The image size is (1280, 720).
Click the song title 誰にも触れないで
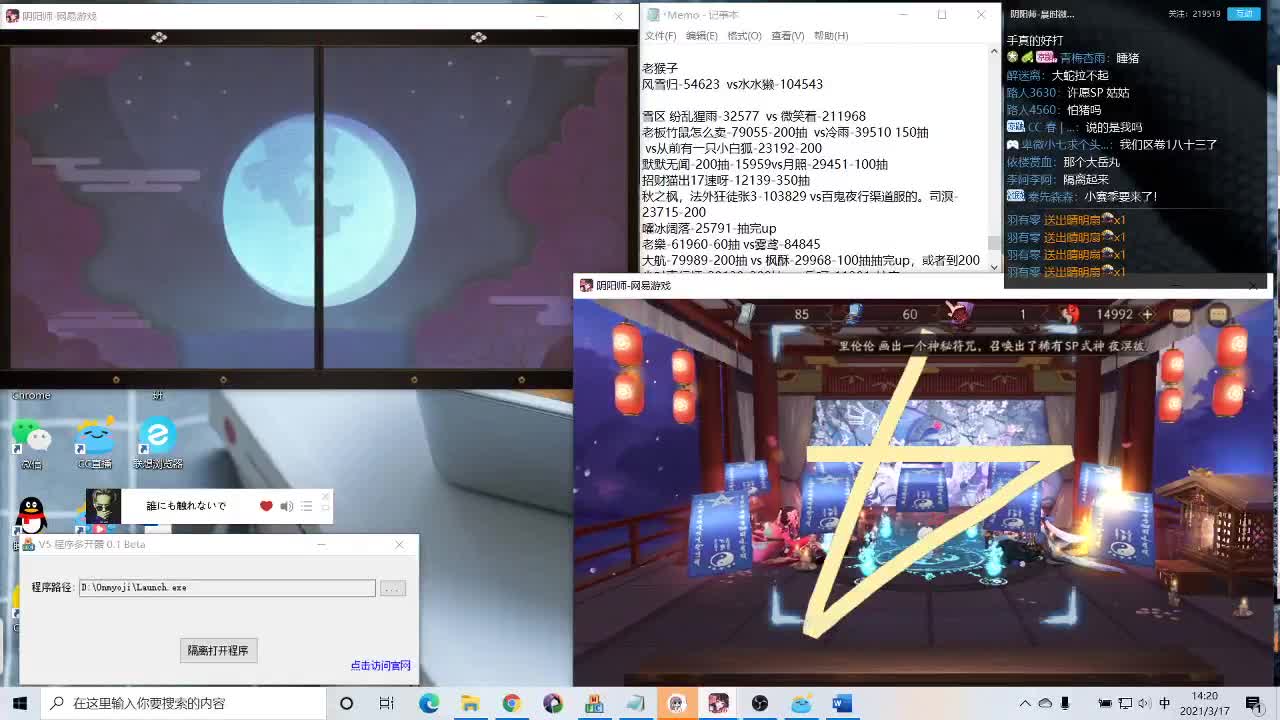coord(186,506)
